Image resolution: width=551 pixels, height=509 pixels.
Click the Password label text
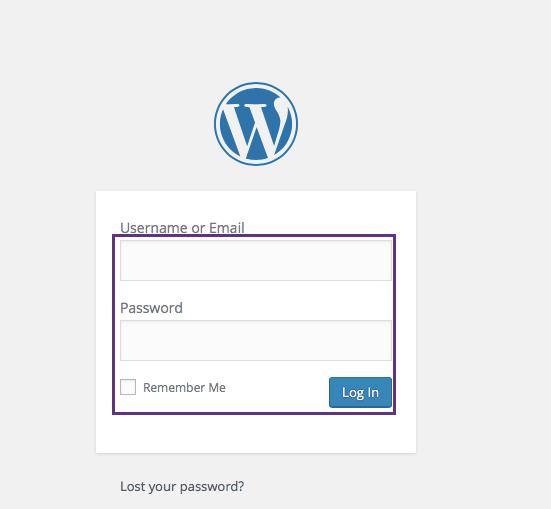click(x=151, y=308)
